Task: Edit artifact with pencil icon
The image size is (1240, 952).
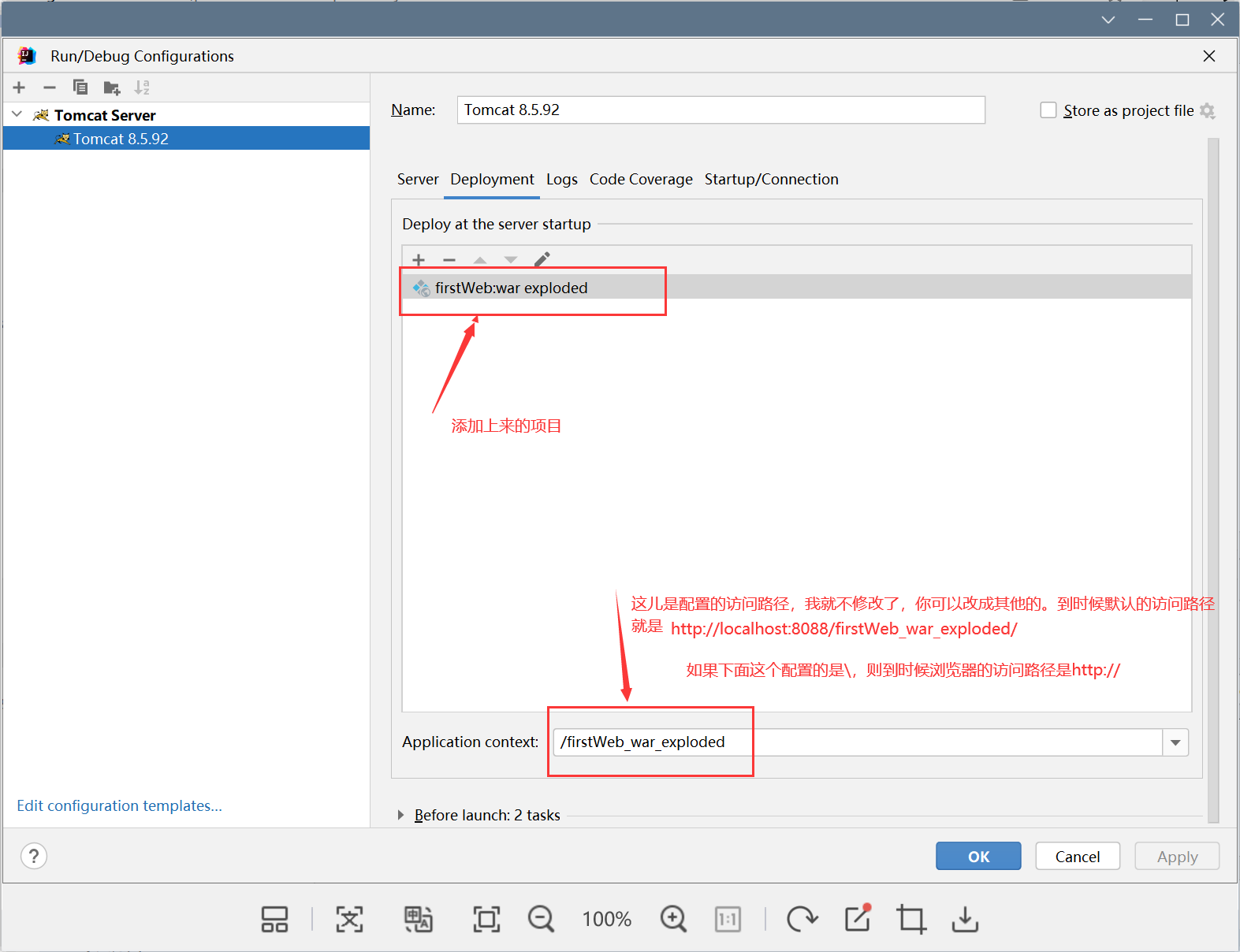Action: pos(542,259)
